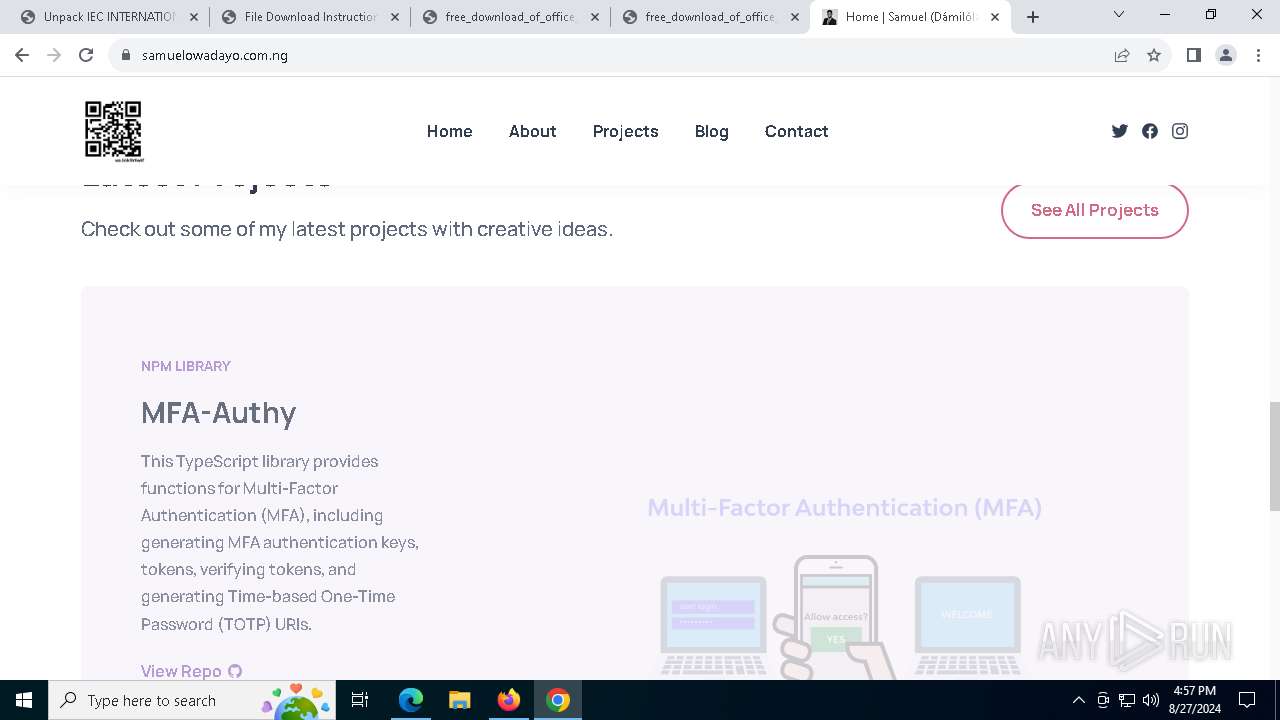Open browser side panel icon
This screenshot has height=720, width=1280.
coord(1193,55)
